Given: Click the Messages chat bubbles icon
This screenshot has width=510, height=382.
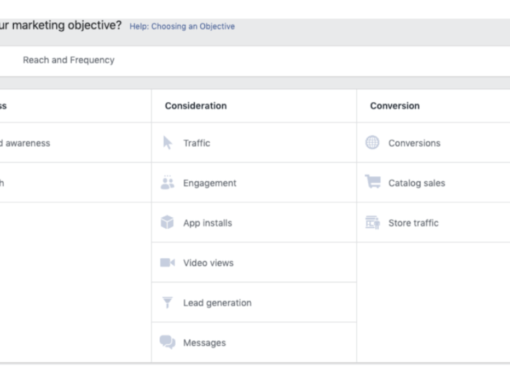Looking at the screenshot, I should pyautogui.click(x=167, y=342).
